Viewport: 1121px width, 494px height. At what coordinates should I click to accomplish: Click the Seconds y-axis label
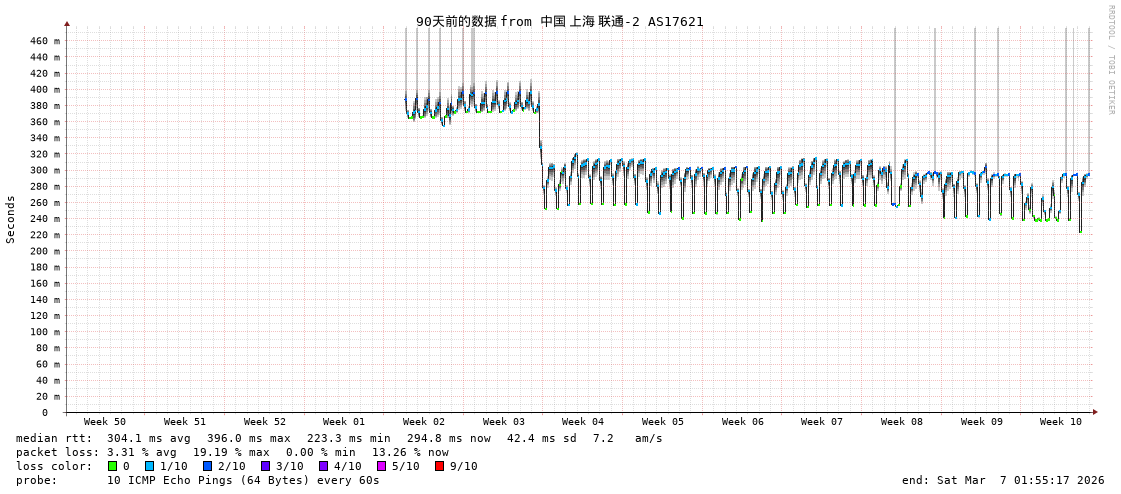11,219
